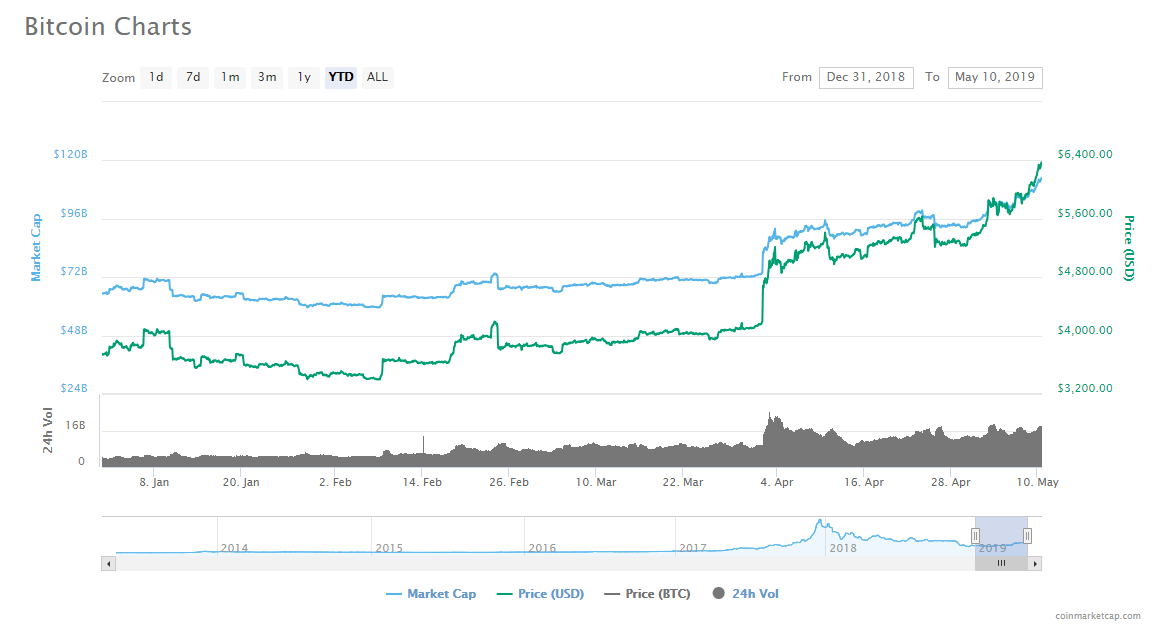Show ALL historical data range

tap(377, 77)
